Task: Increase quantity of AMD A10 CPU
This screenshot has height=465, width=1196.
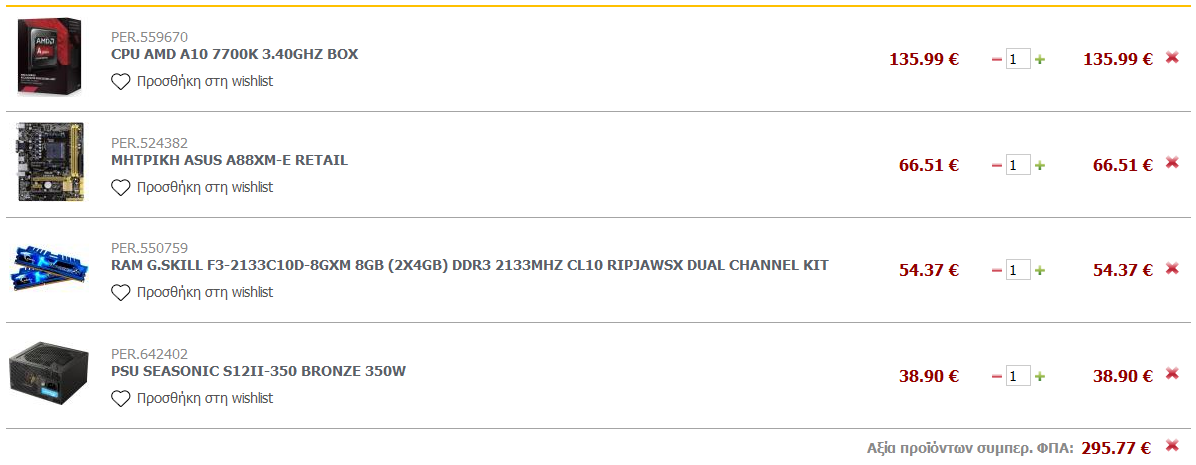Action: [x=1040, y=59]
